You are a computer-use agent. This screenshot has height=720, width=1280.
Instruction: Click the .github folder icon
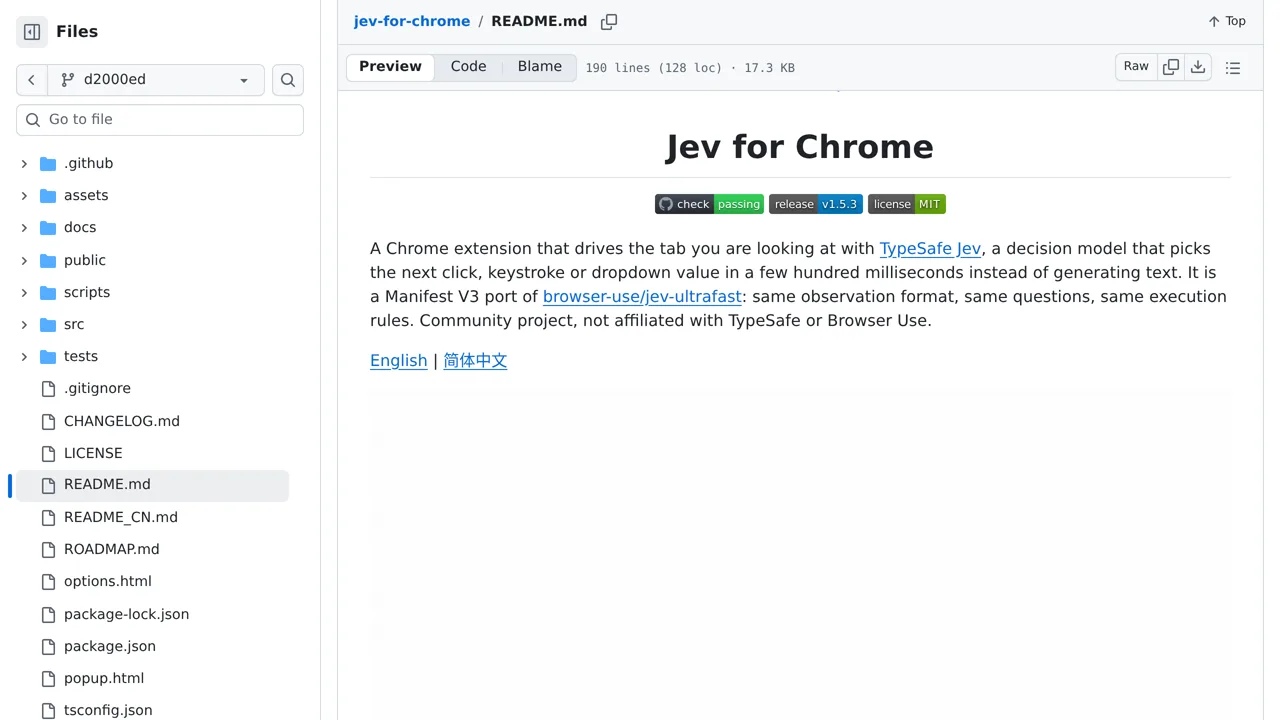tap(48, 164)
